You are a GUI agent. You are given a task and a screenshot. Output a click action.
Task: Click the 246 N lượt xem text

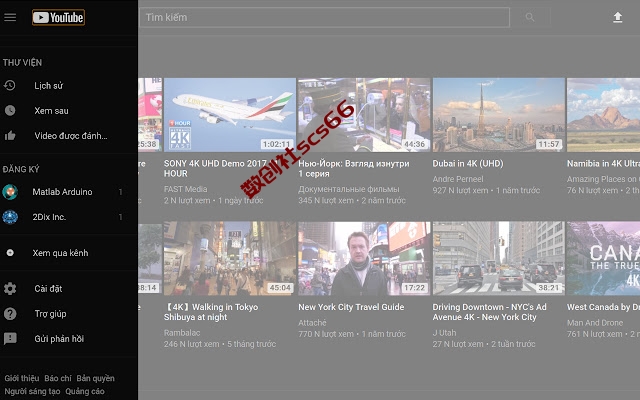(191, 344)
